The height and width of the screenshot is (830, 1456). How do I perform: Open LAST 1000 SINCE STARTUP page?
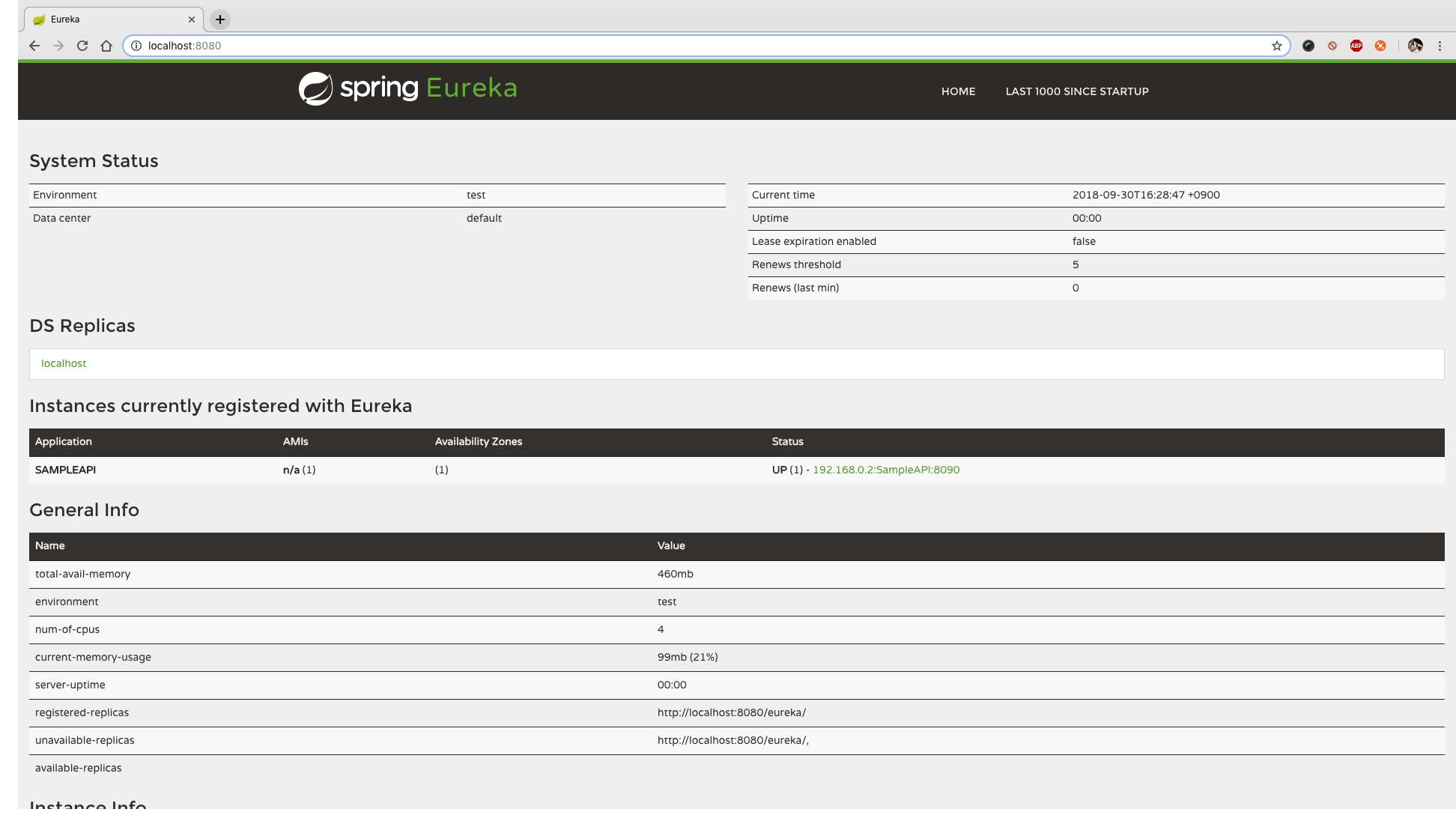pos(1077,91)
